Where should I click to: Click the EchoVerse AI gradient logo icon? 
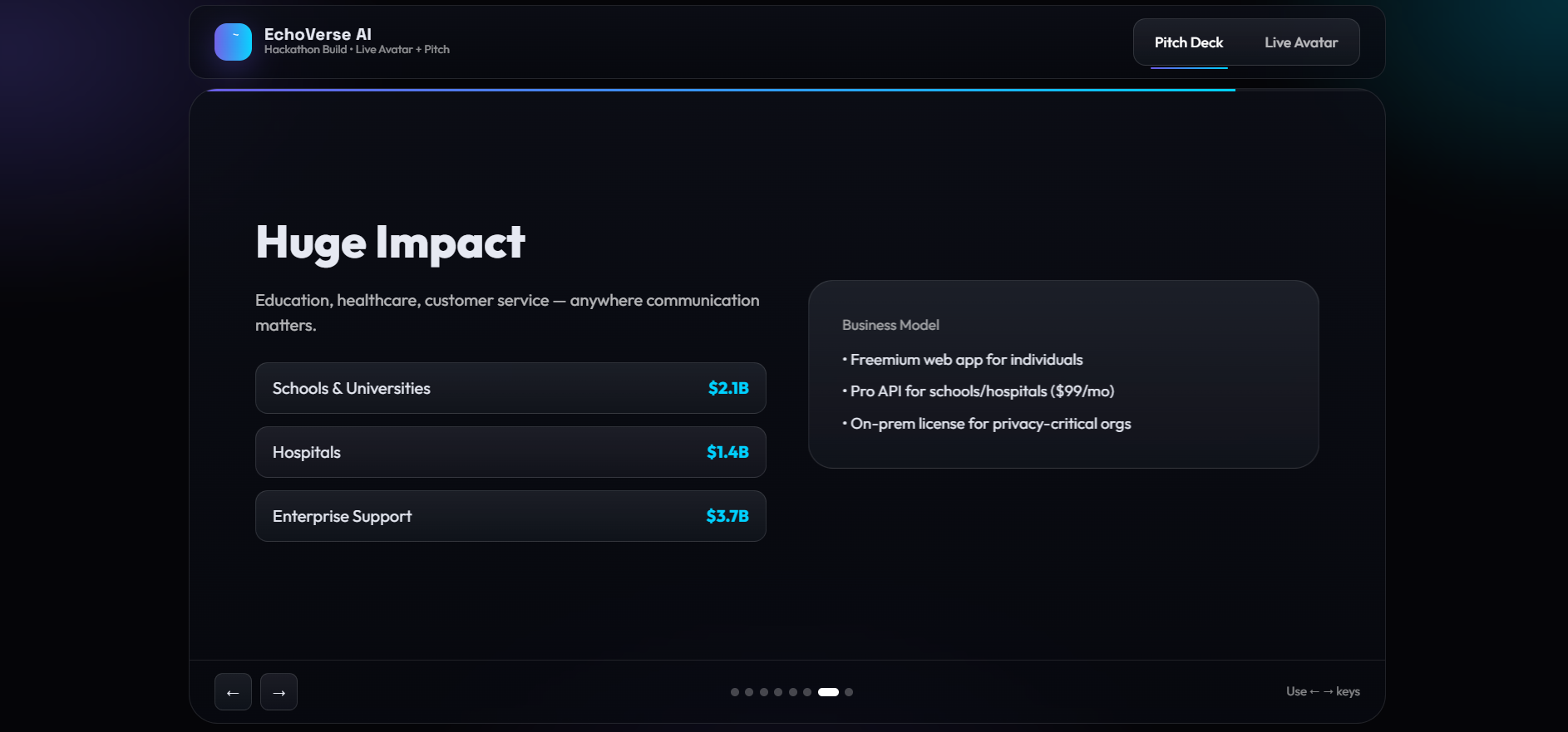[x=233, y=42]
